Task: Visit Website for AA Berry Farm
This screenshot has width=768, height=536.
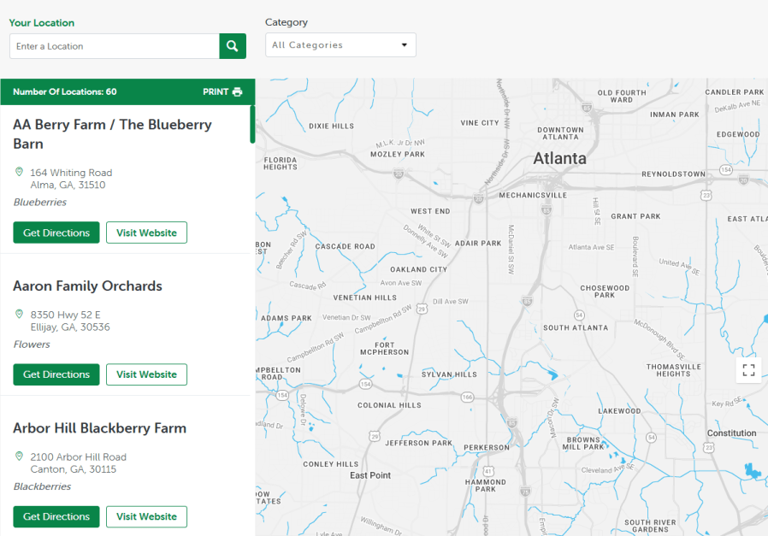Action: 146,233
